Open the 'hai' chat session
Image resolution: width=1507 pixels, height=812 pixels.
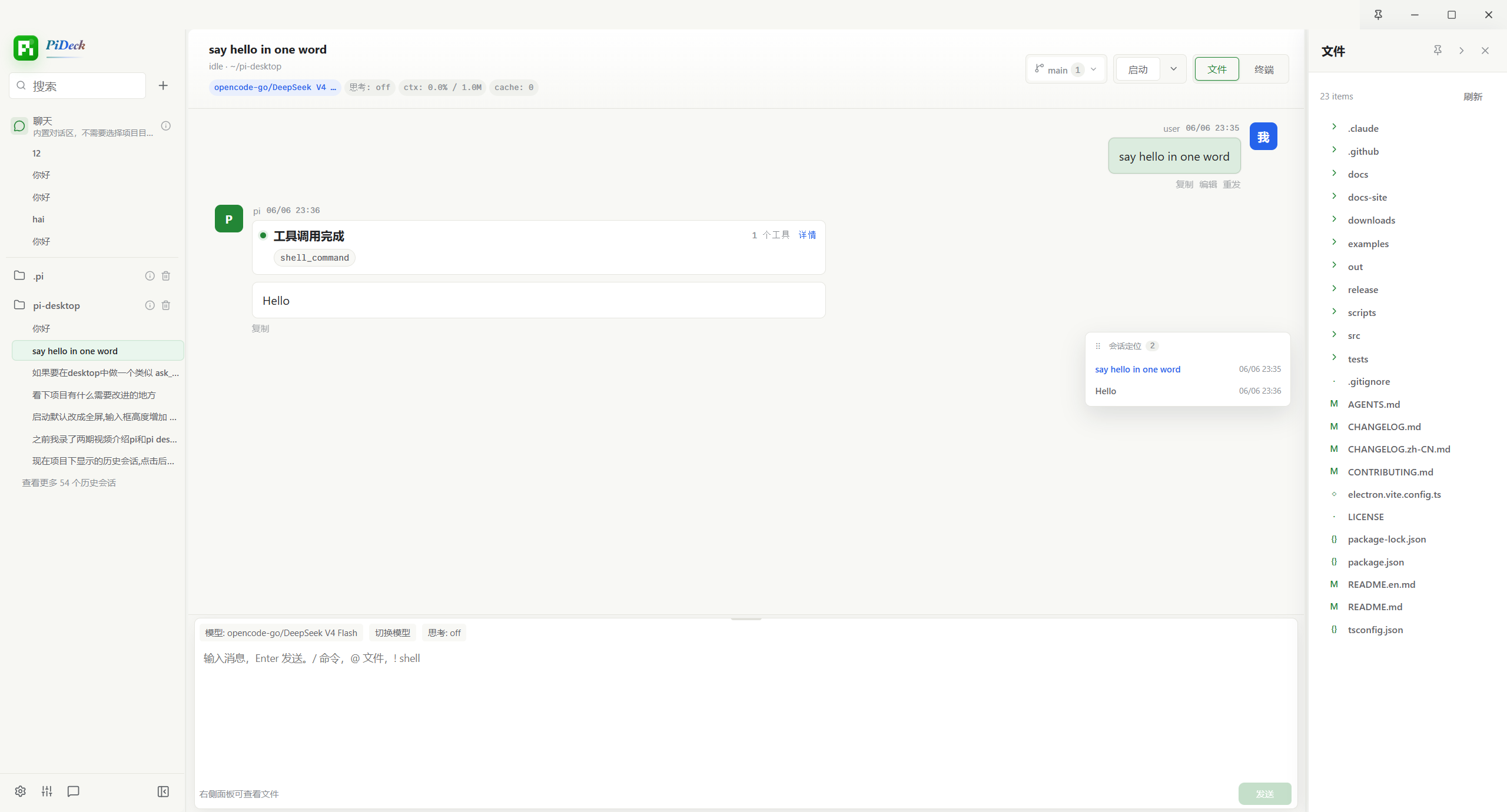pyautogui.click(x=98, y=219)
